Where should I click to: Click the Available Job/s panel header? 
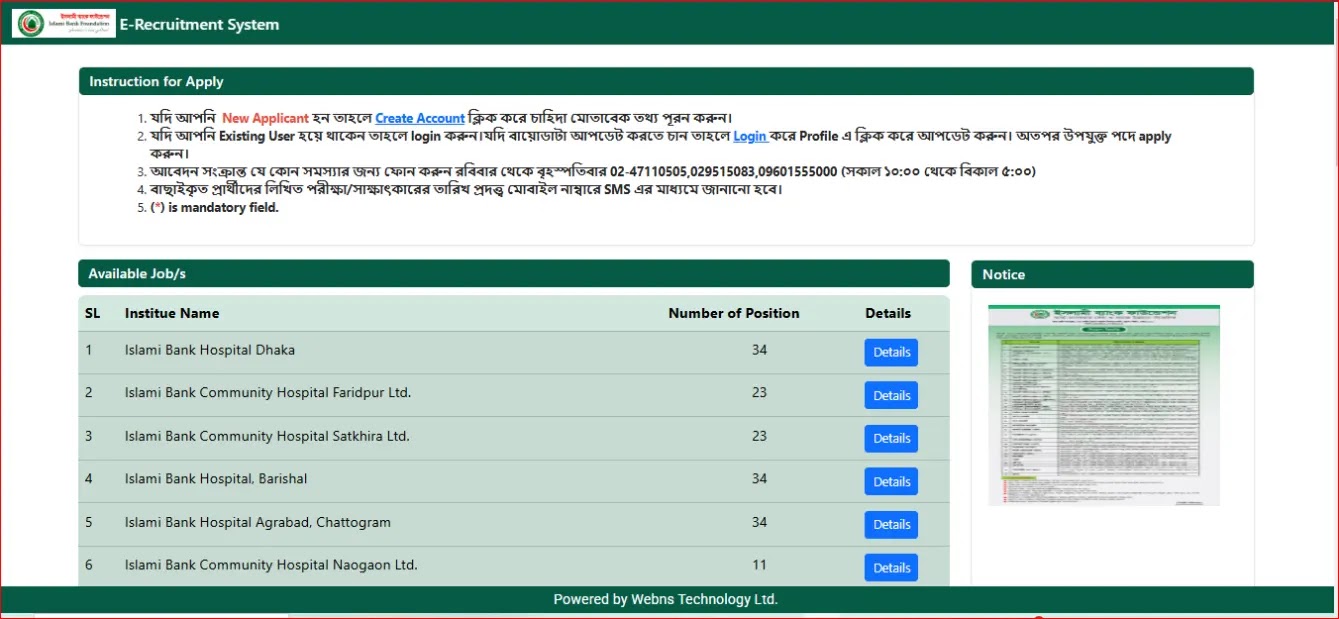(514, 273)
